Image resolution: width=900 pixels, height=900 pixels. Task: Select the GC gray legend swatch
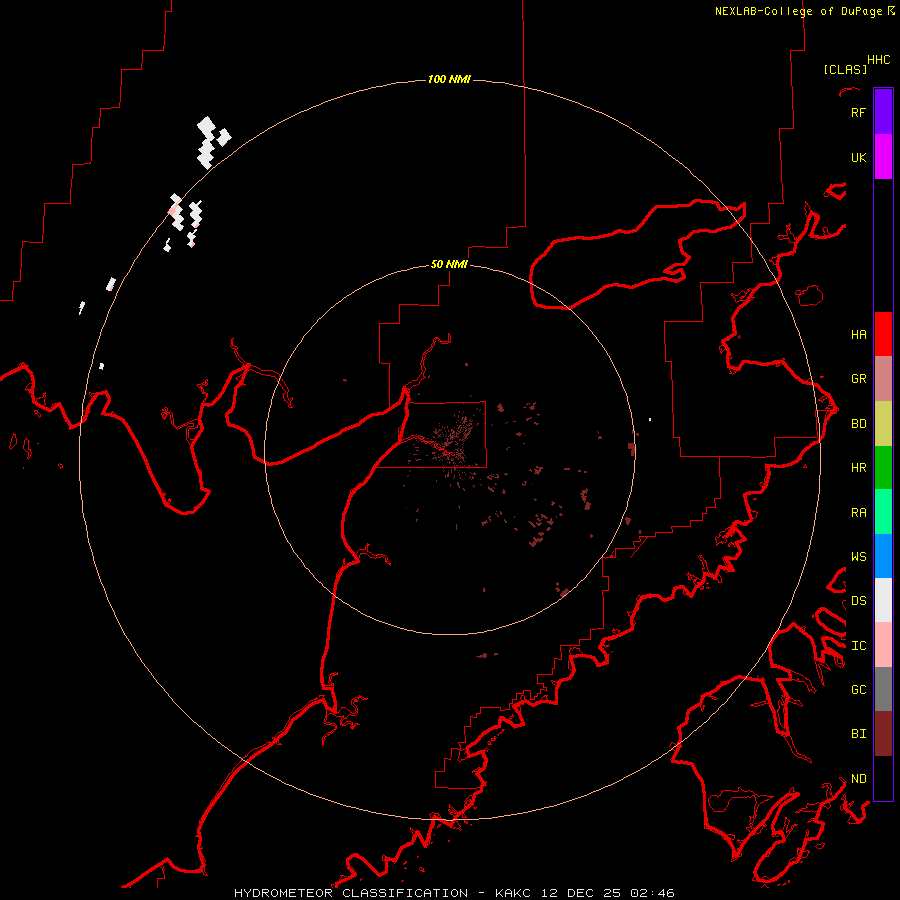pos(883,689)
